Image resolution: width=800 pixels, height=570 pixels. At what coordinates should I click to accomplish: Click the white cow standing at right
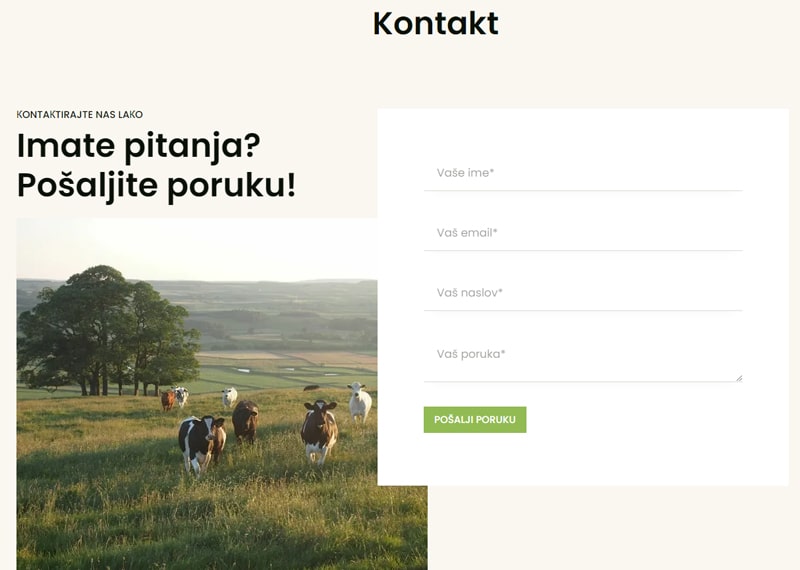(360, 402)
